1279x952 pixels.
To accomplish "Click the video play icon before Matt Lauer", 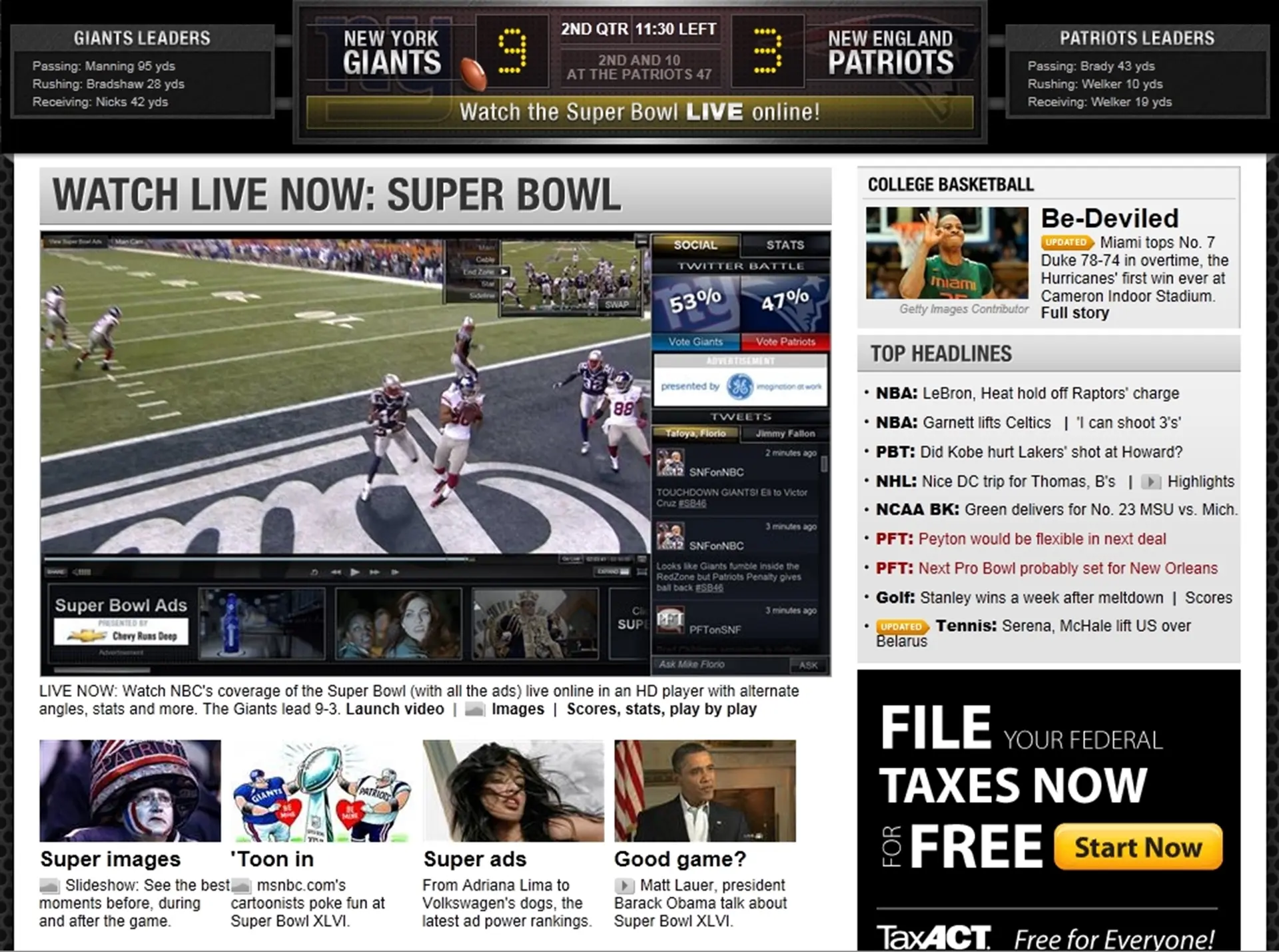I will (624, 885).
